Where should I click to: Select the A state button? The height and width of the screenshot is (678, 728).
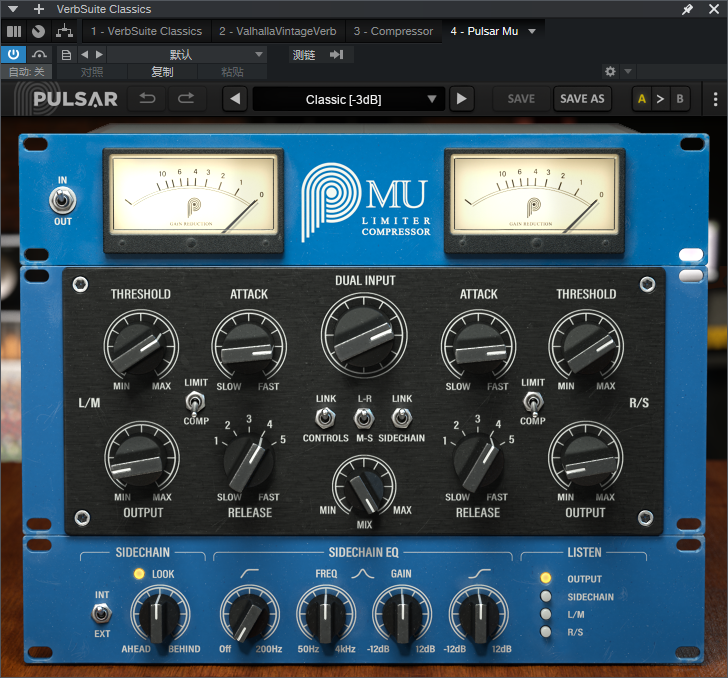[642, 98]
